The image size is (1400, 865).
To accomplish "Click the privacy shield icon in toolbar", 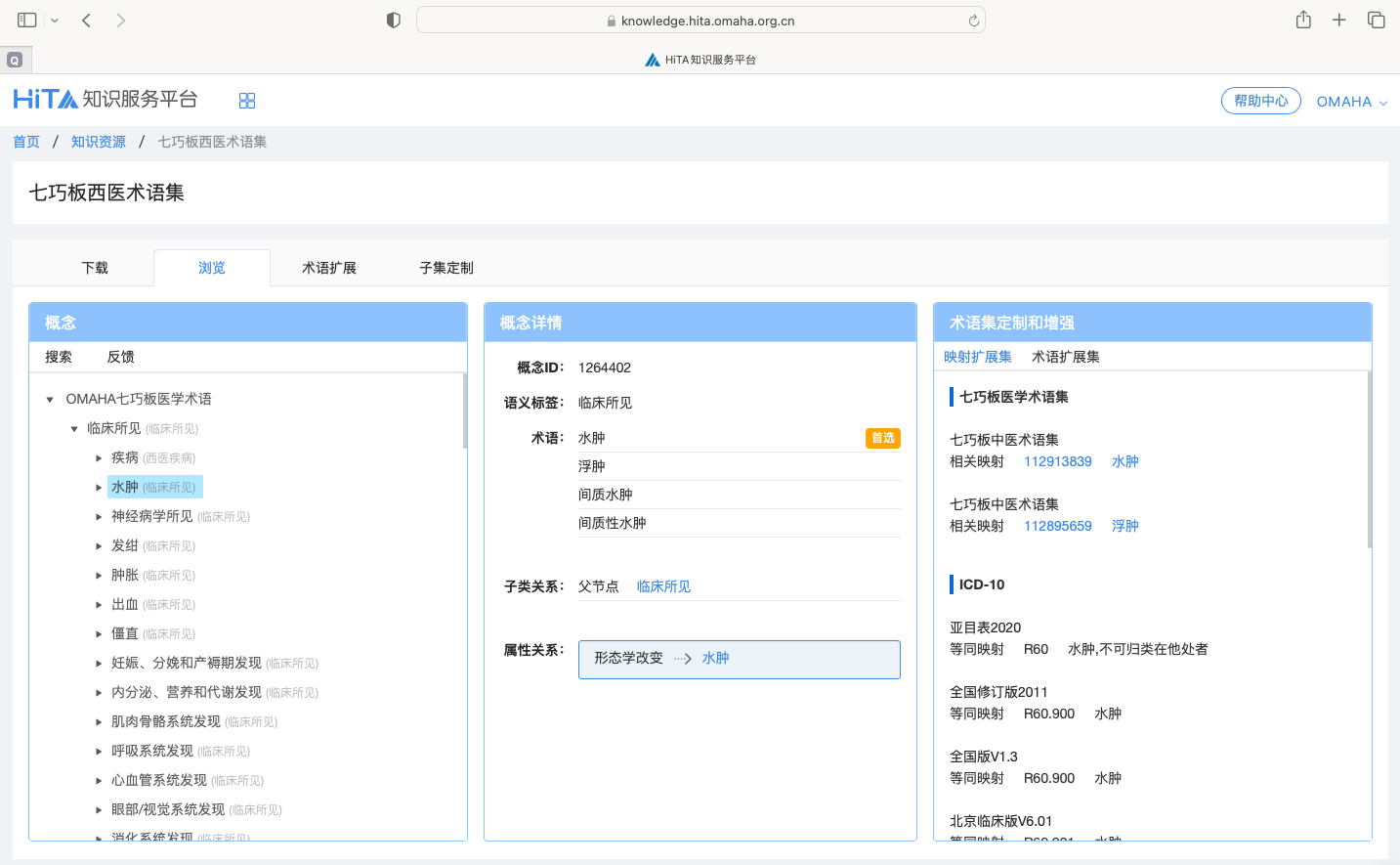I will tap(394, 20).
